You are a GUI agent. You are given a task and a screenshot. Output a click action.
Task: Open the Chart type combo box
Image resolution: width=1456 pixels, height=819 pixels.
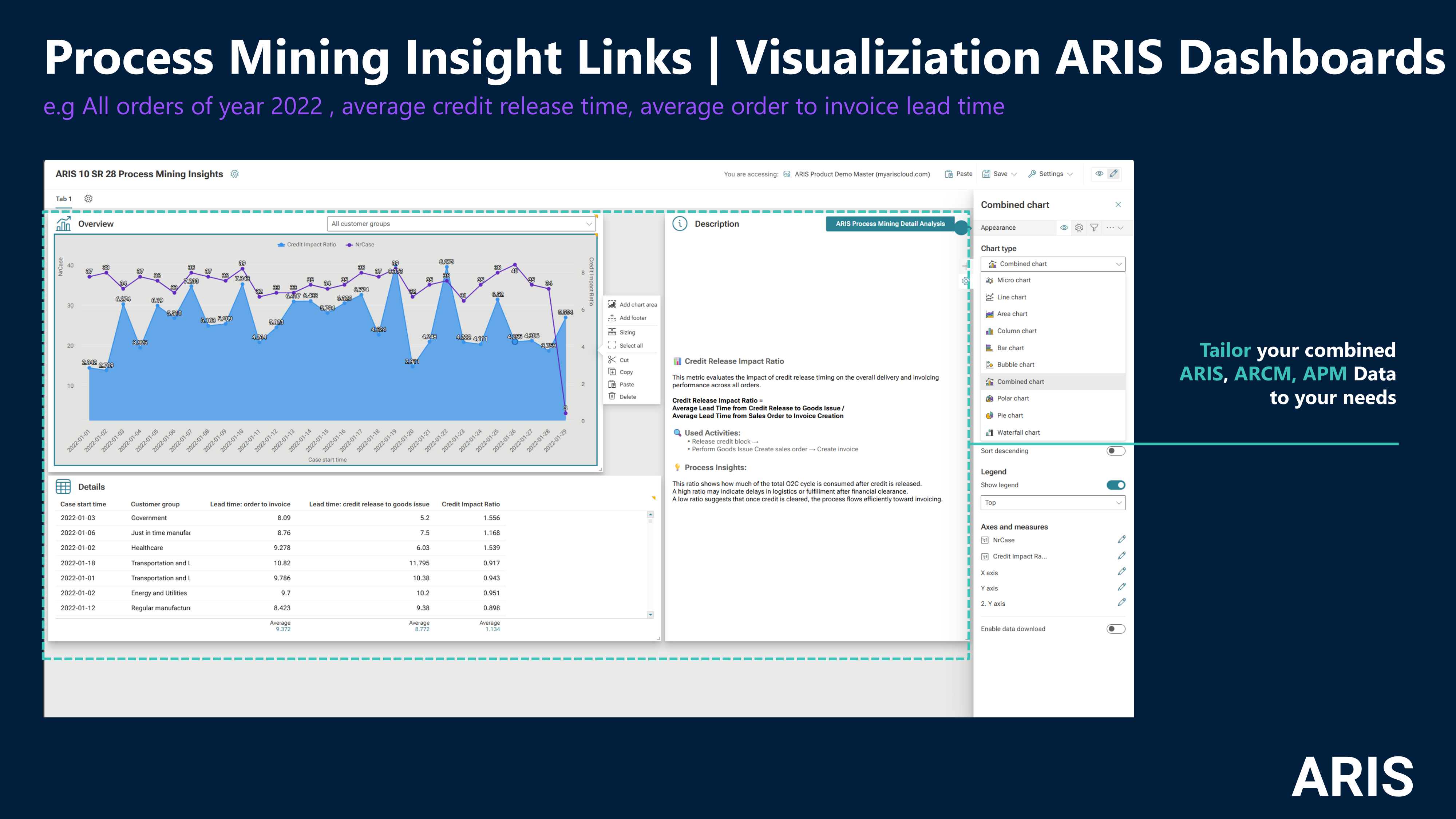1053,264
